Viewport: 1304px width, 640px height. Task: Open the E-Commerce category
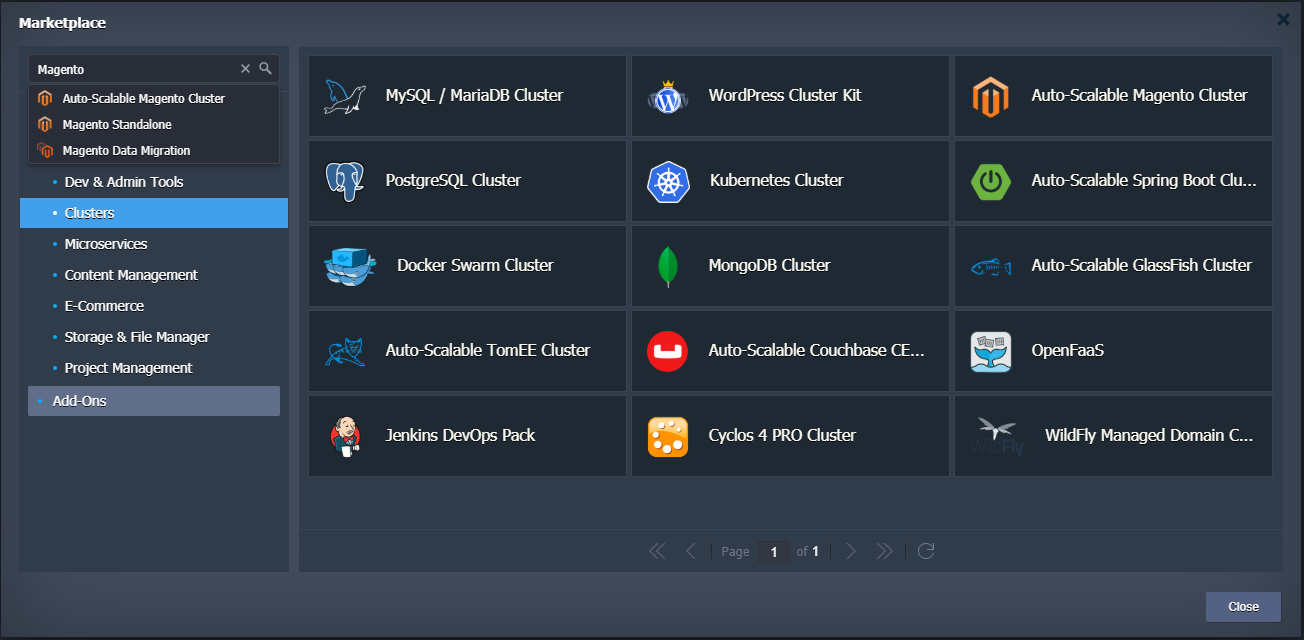coord(104,306)
